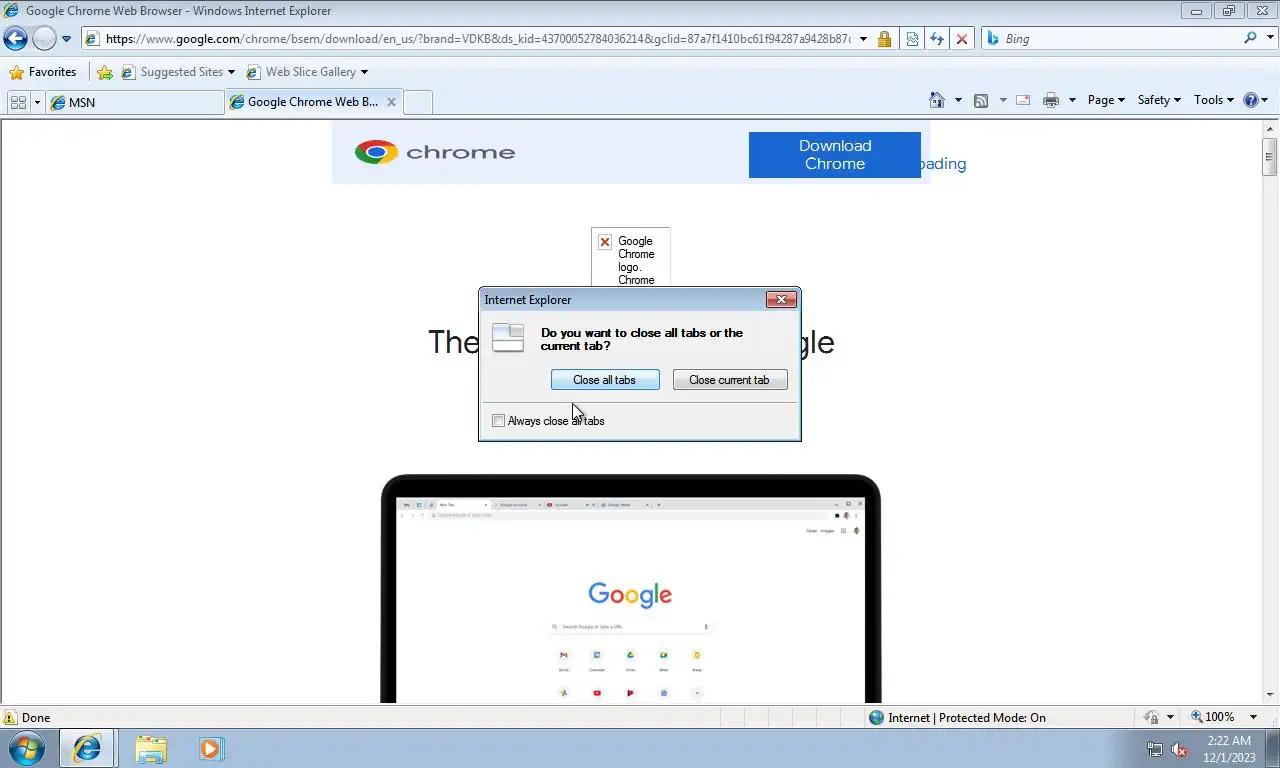Close the Internet Explorer dialog with X
Image resolution: width=1280 pixels, height=768 pixels.
[781, 299]
